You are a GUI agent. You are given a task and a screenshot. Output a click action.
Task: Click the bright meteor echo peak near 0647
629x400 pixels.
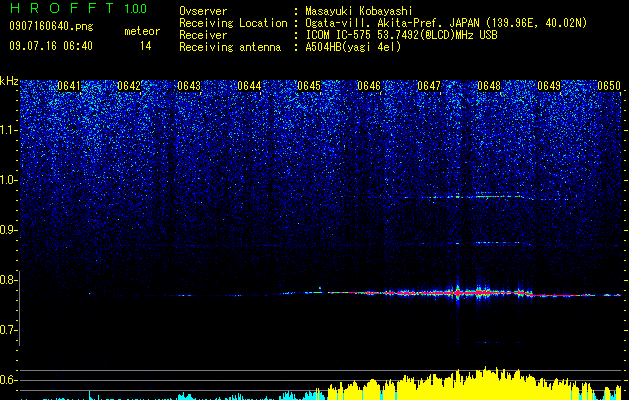pyautogui.click(x=457, y=293)
